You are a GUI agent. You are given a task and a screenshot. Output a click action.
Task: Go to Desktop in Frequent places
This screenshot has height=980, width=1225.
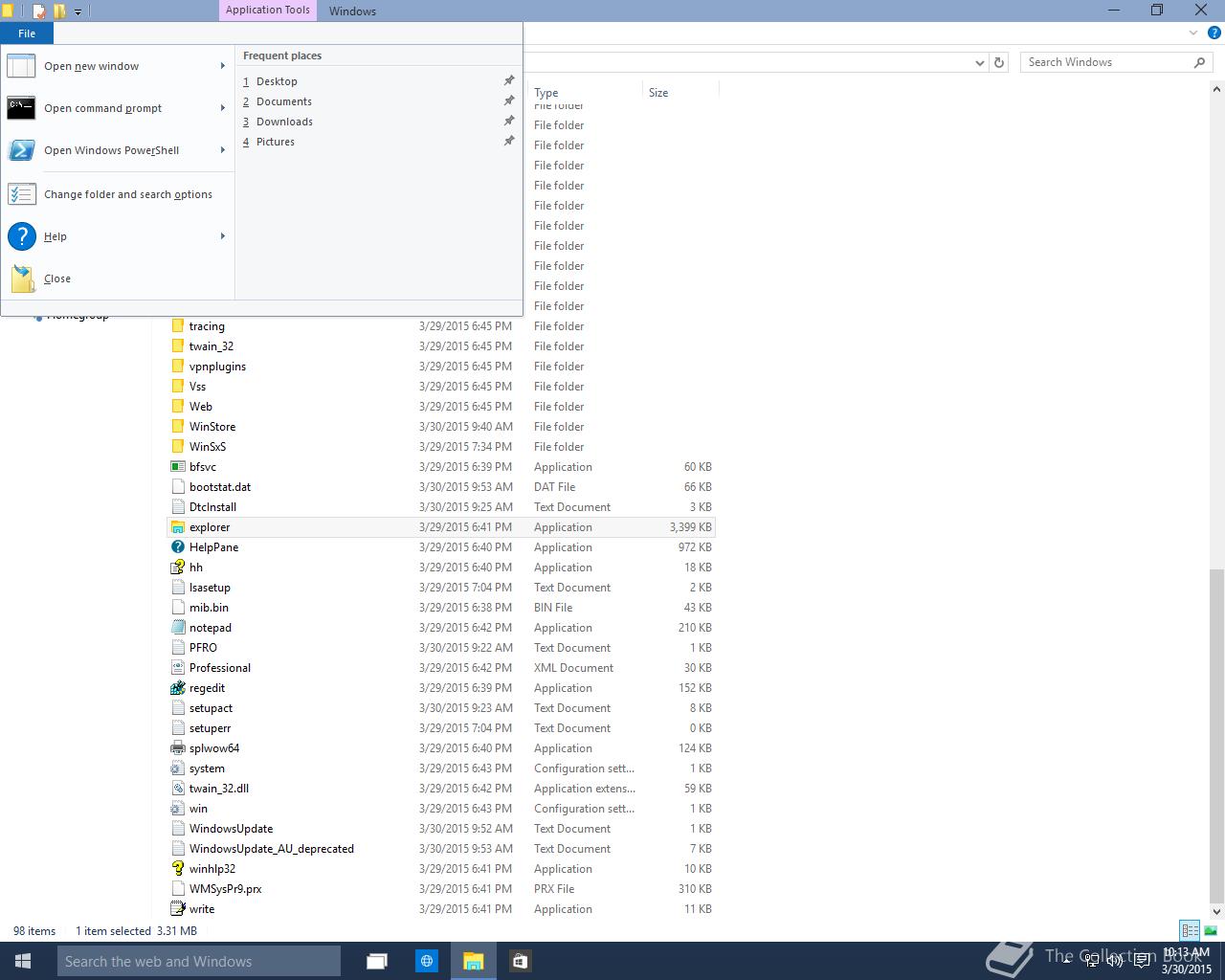coord(277,81)
